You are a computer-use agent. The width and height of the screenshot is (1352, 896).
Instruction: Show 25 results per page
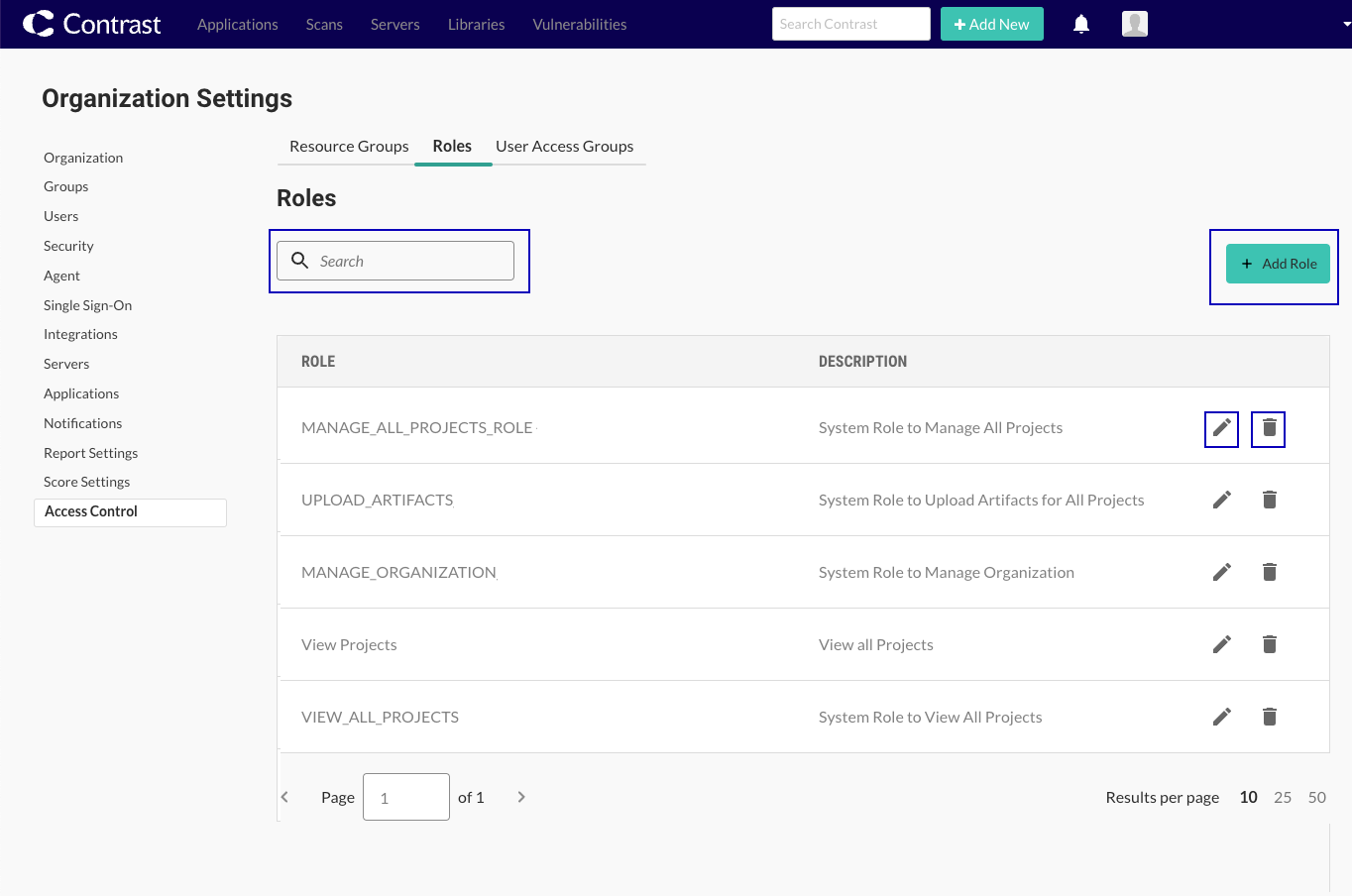pyautogui.click(x=1282, y=798)
